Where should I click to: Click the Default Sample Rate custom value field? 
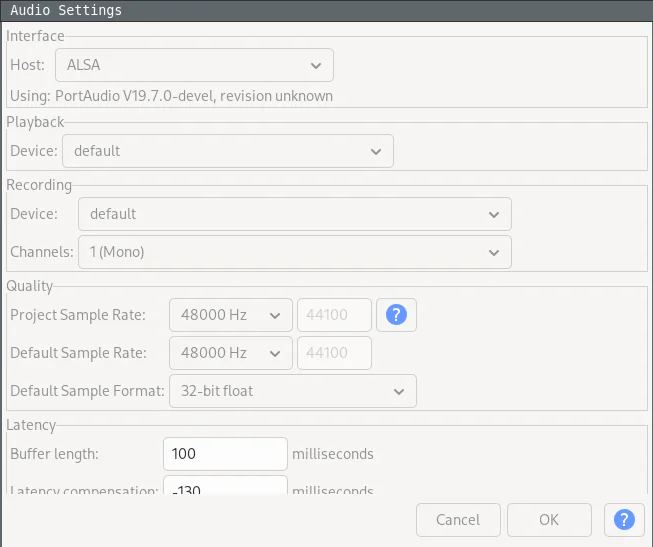[334, 353]
